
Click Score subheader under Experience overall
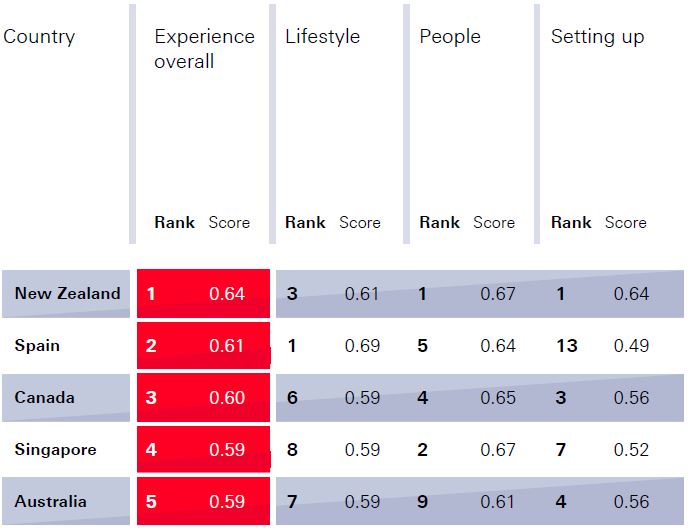(229, 222)
